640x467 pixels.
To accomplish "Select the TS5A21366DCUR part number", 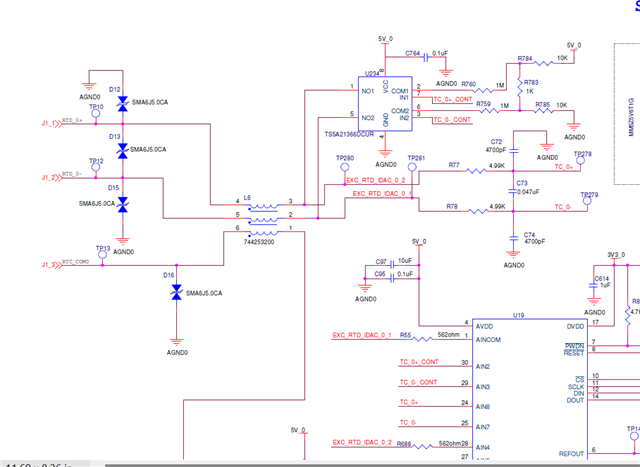I will pyautogui.click(x=349, y=134).
